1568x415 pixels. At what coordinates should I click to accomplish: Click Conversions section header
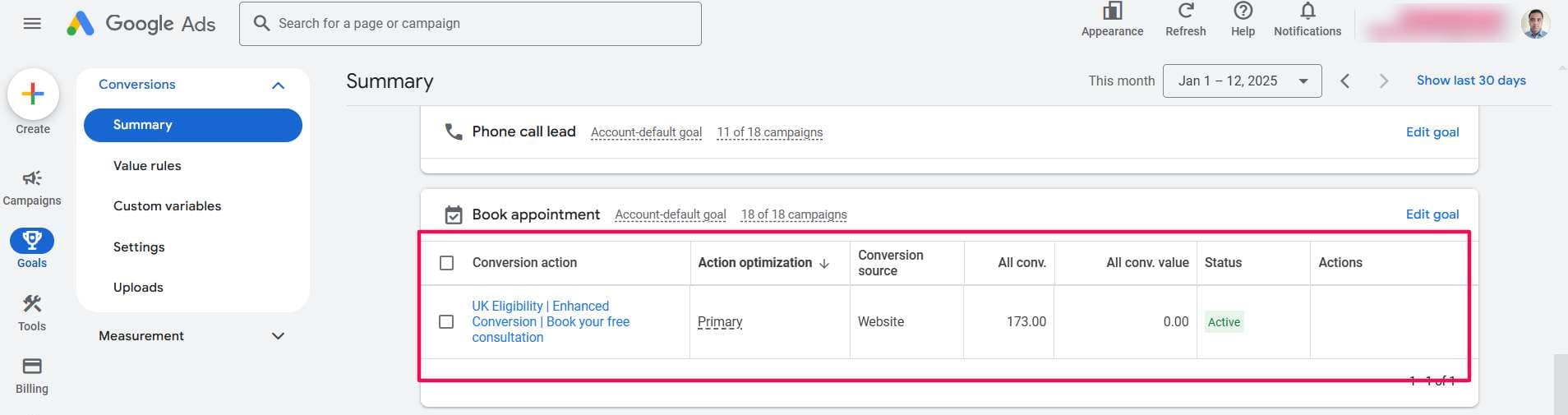click(x=137, y=84)
